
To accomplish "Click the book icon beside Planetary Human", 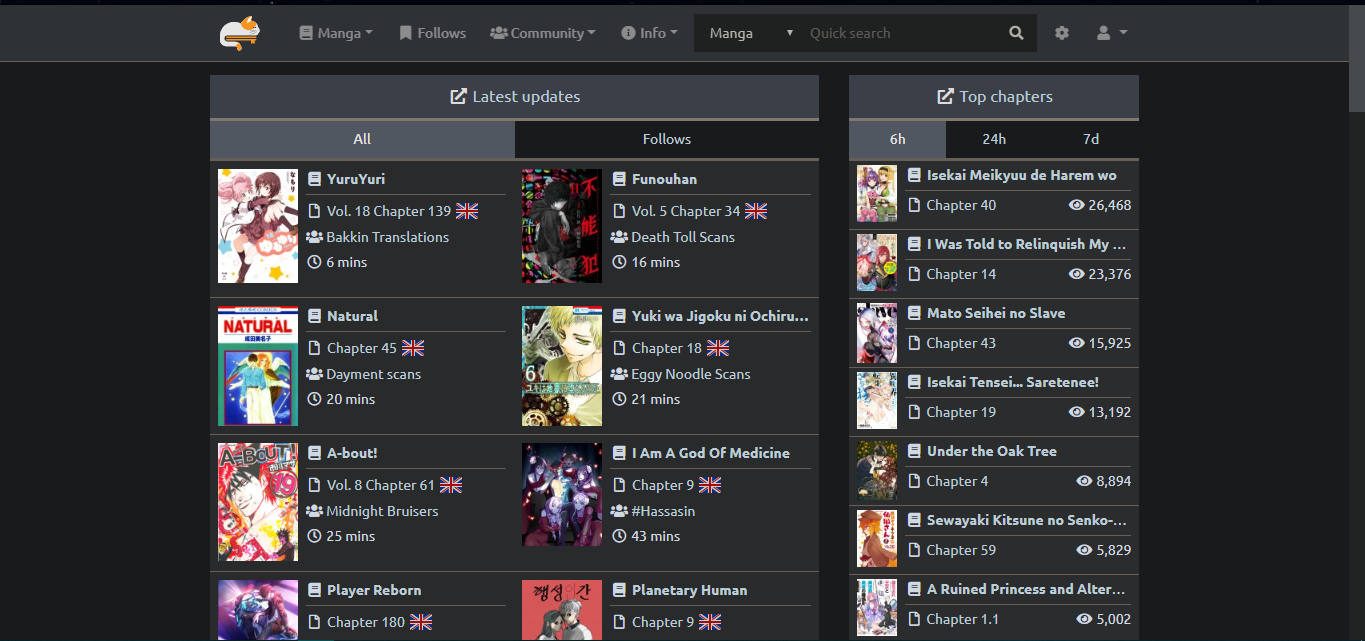I will tap(619, 590).
